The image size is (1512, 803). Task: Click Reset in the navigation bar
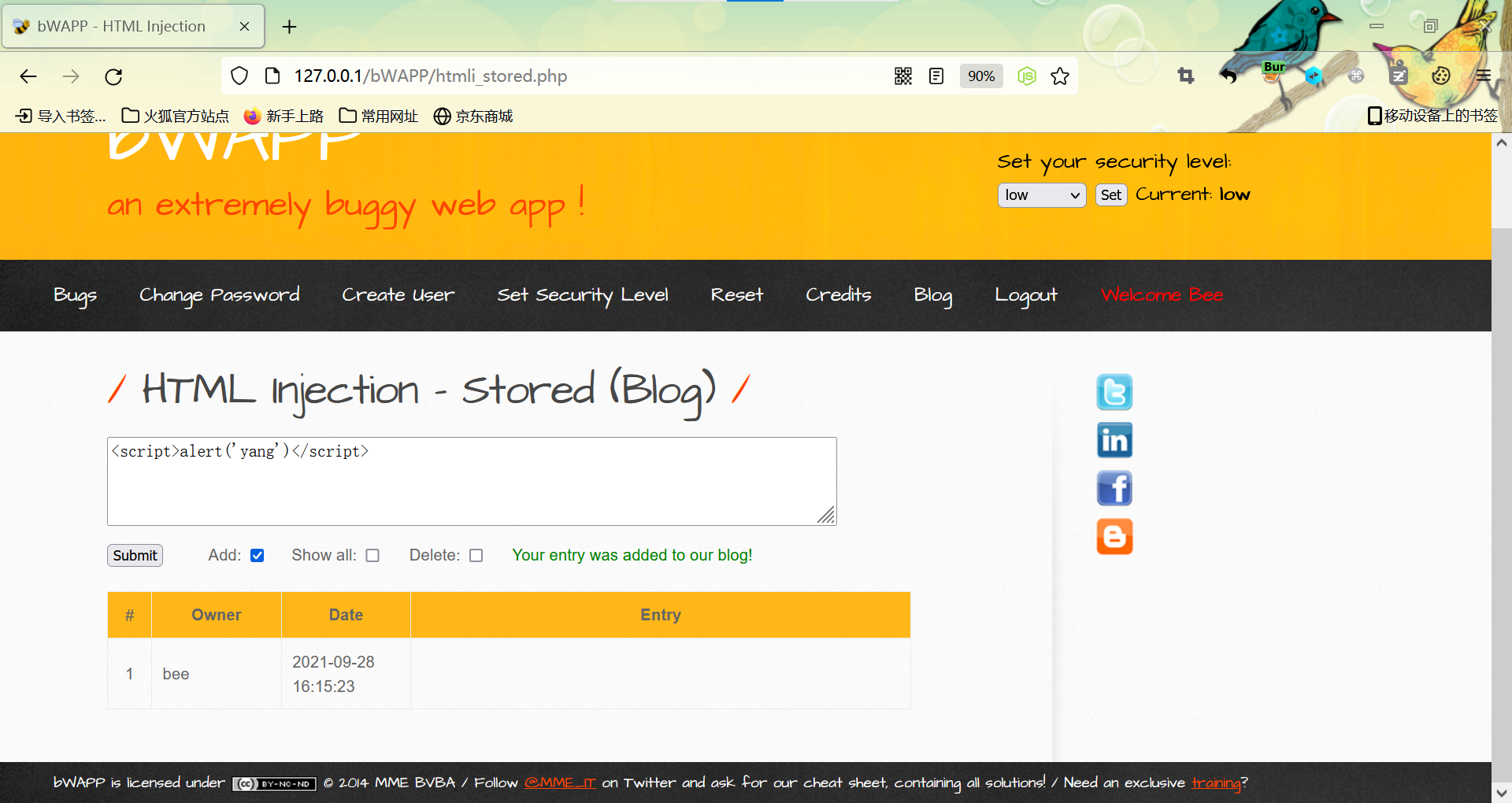click(x=737, y=295)
